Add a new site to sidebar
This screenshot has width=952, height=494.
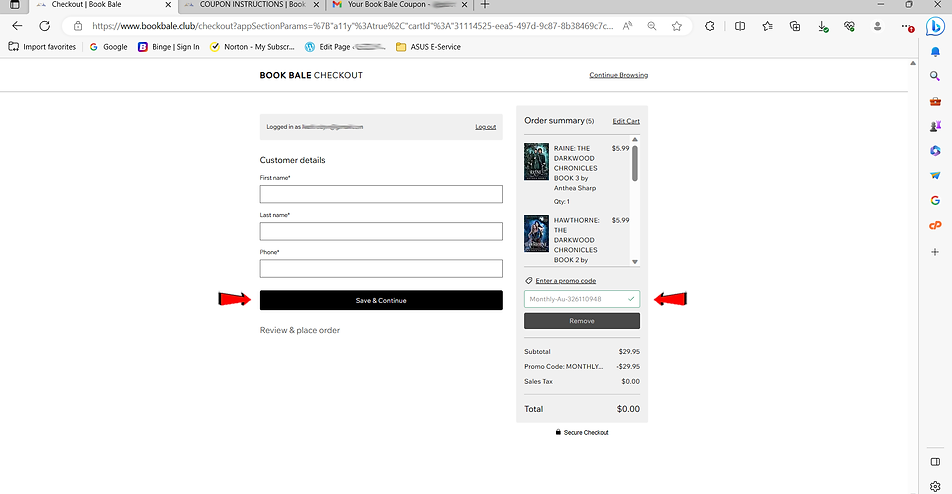(935, 251)
